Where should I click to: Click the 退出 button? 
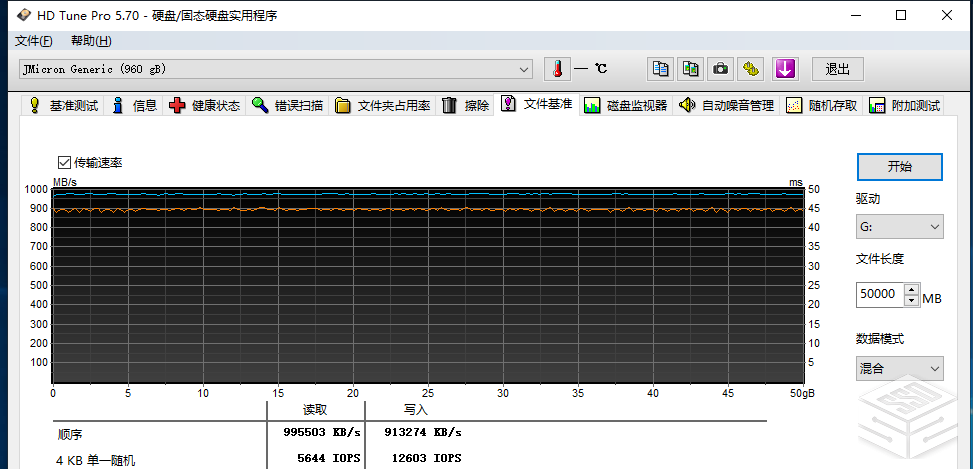(x=838, y=69)
